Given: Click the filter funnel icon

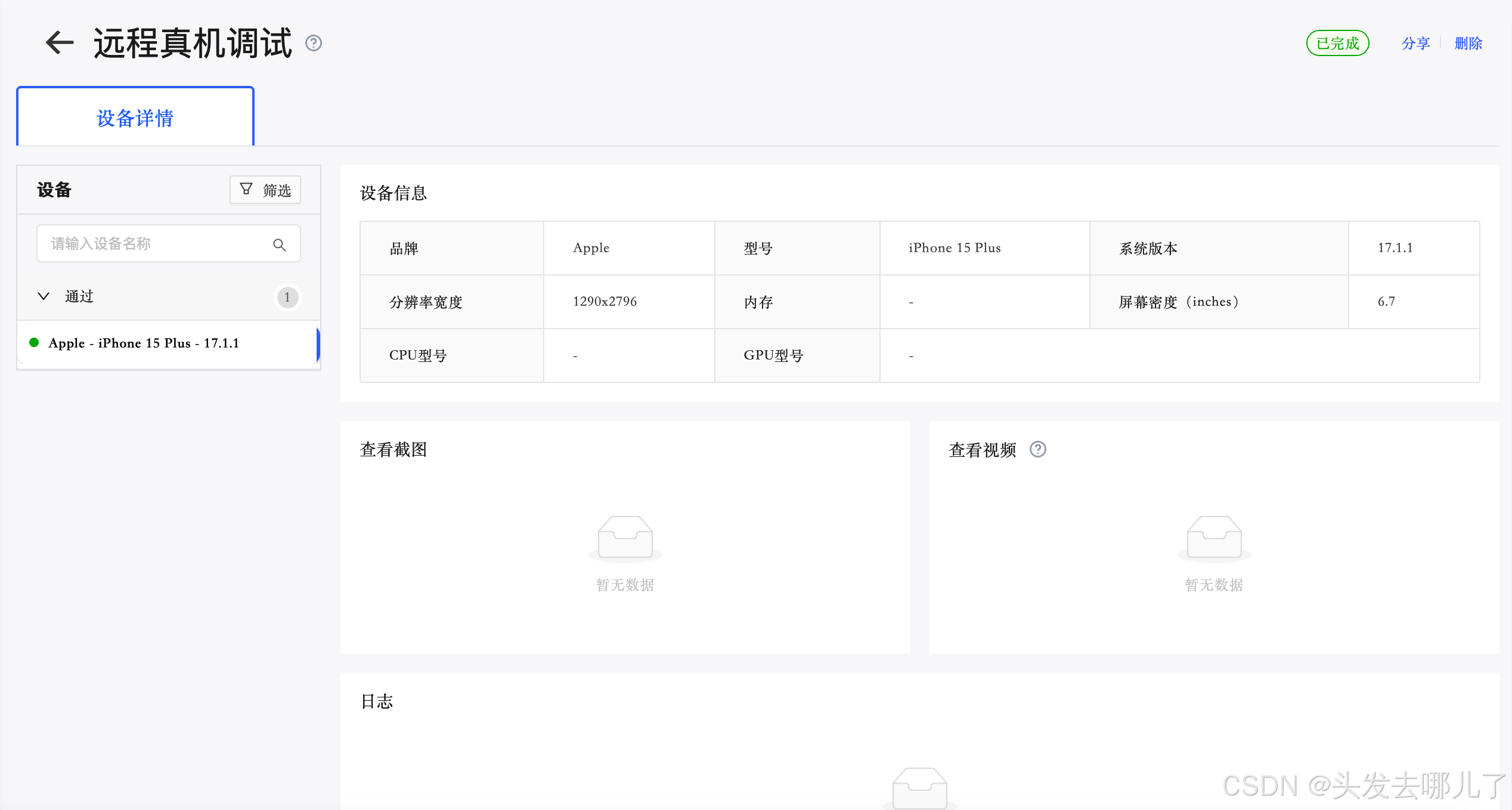Looking at the screenshot, I should point(246,189).
